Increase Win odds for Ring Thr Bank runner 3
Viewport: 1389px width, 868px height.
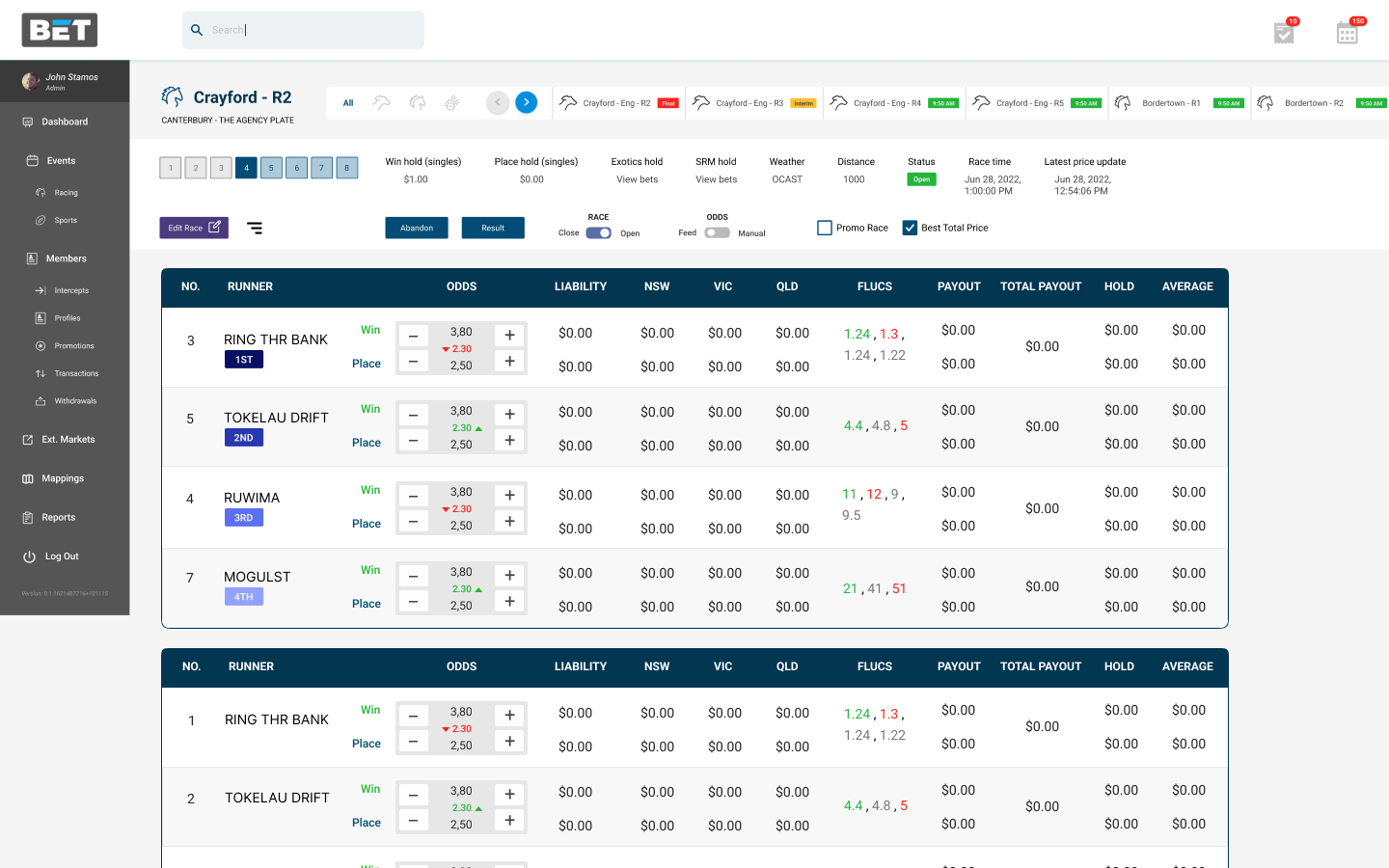pyautogui.click(x=509, y=335)
